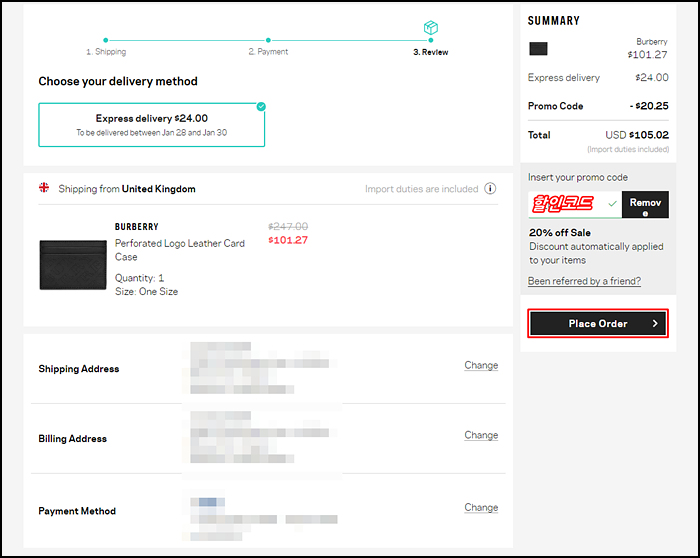Go to the 1. Shipping step
Screen dimensions: 700x558
click(106, 52)
